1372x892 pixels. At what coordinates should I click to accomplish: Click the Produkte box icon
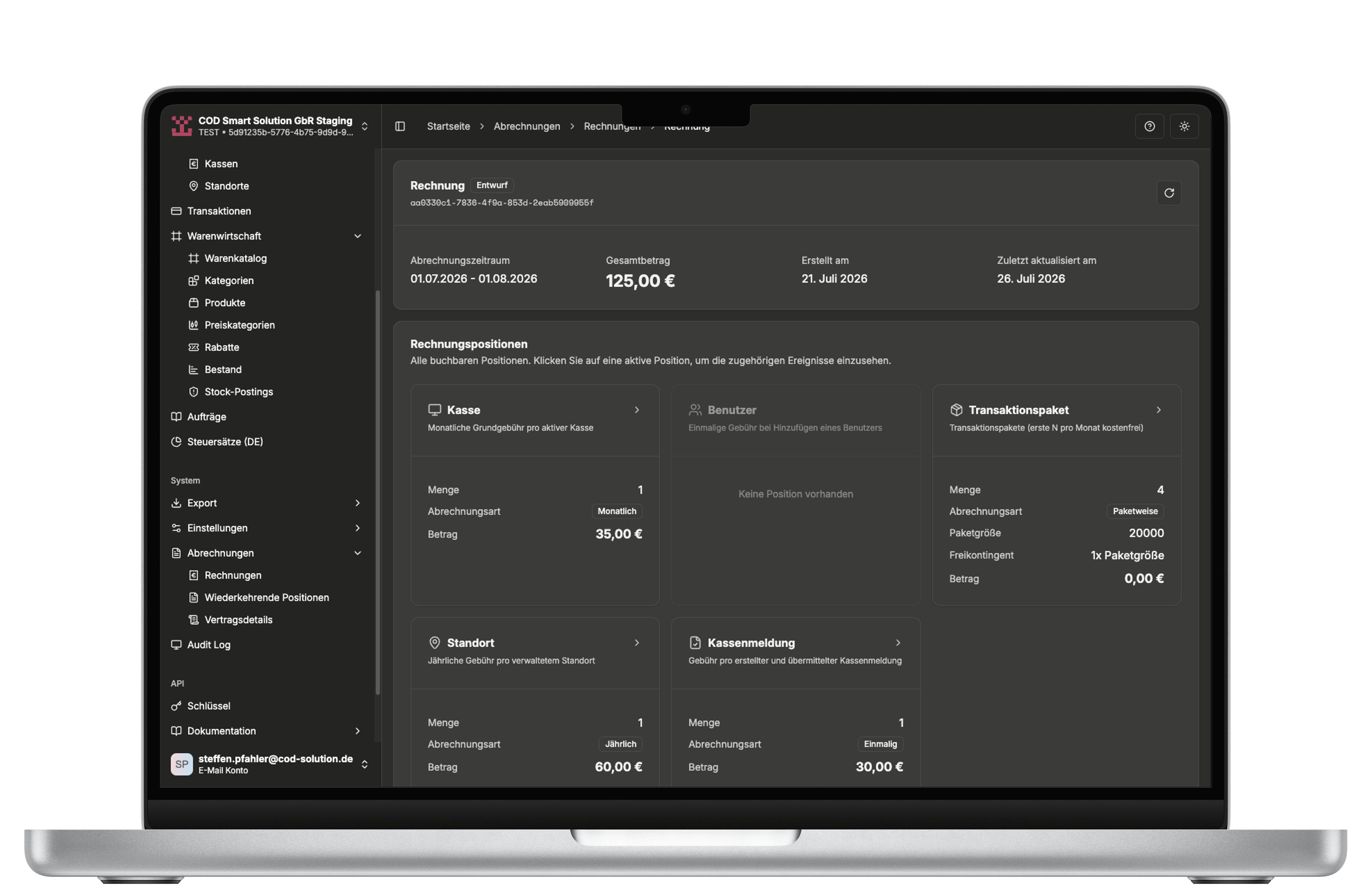(x=194, y=303)
